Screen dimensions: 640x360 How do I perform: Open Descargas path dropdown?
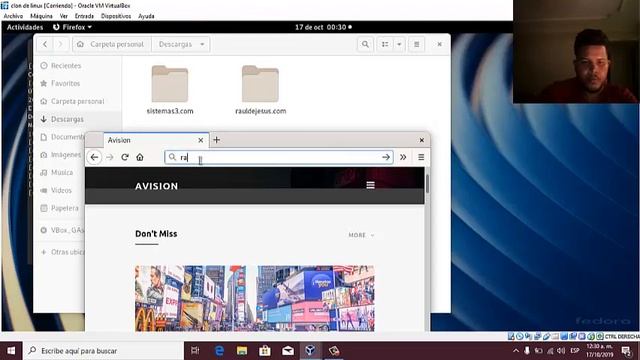pyautogui.click(x=181, y=44)
